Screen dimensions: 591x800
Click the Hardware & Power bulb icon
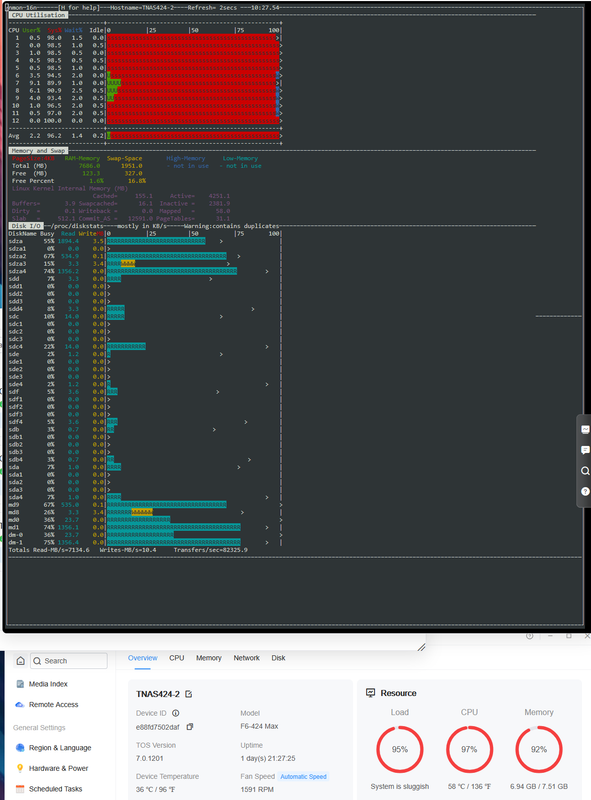pyautogui.click(x=20, y=768)
